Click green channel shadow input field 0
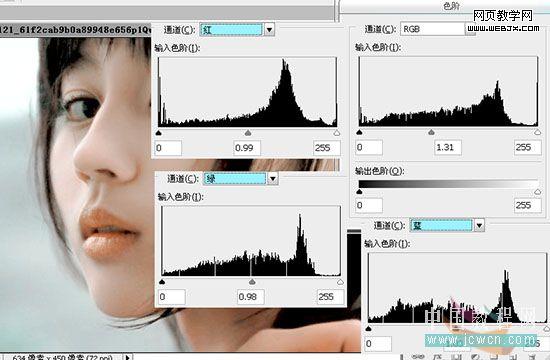Viewport: 550px width, 360px height. coord(172,297)
